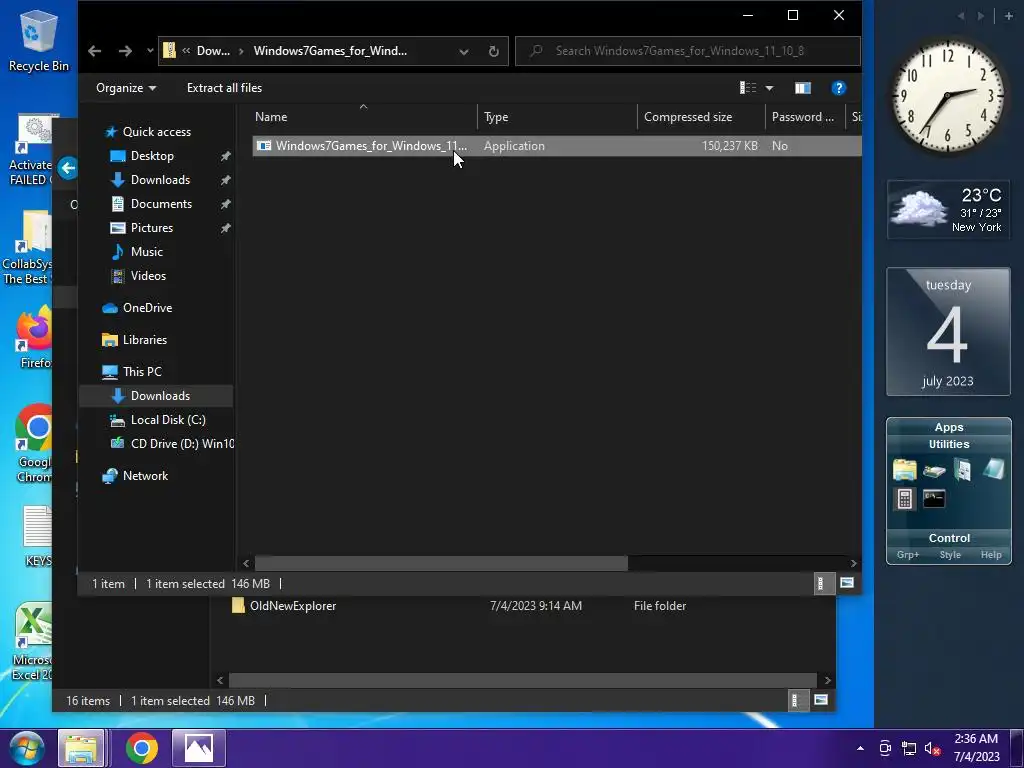Open Explorer help with the question mark icon

click(839, 88)
